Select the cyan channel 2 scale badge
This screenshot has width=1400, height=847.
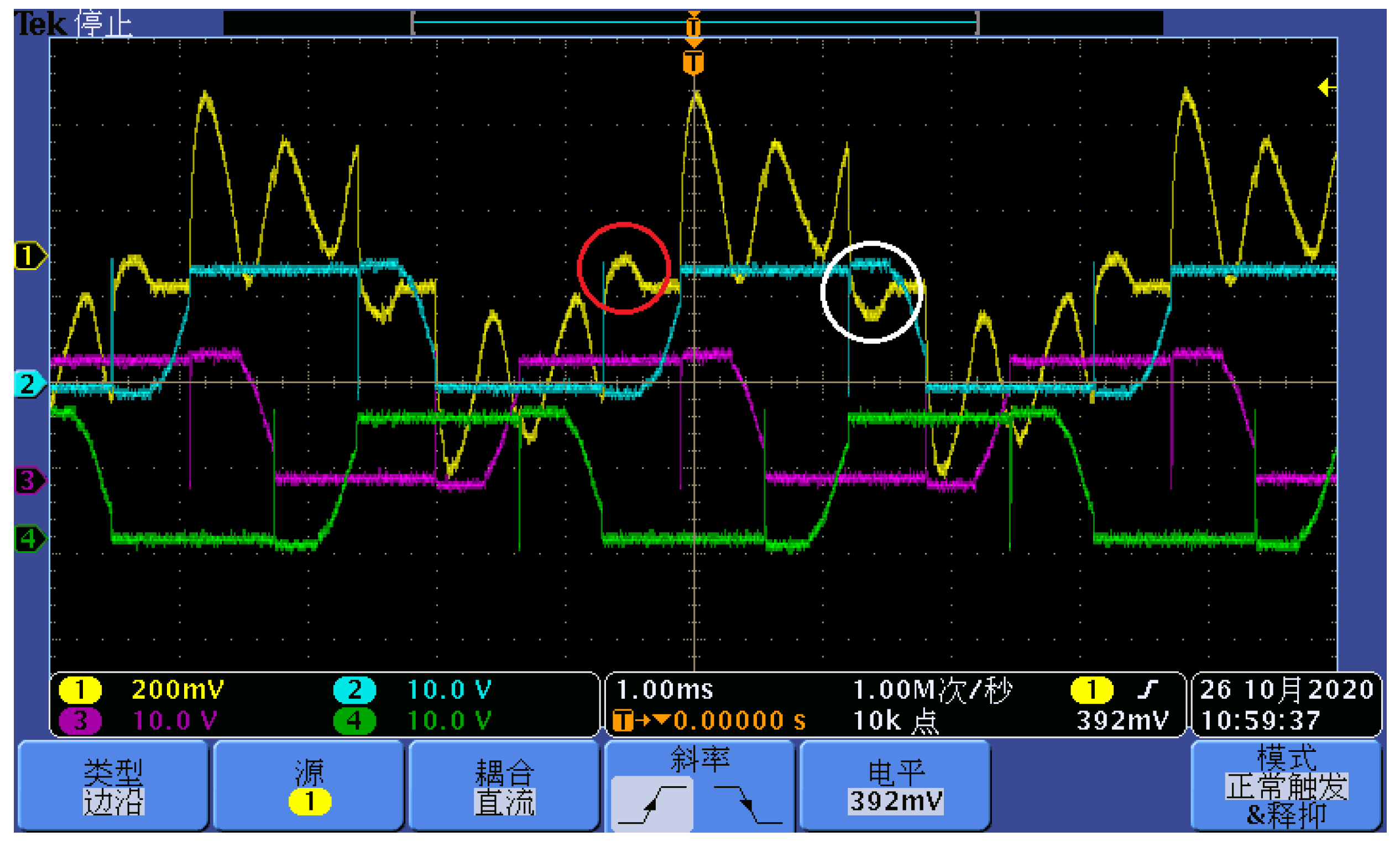pos(354,689)
